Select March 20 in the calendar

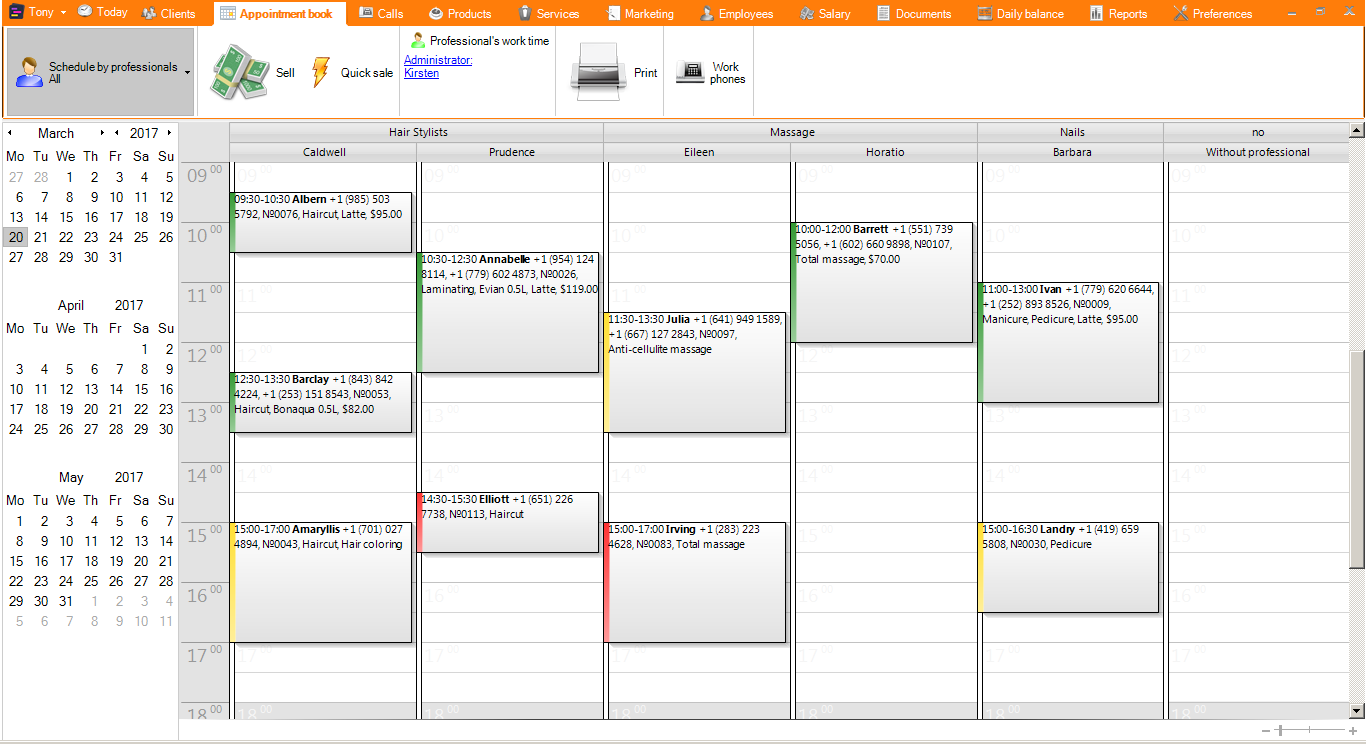pyautogui.click(x=16, y=237)
